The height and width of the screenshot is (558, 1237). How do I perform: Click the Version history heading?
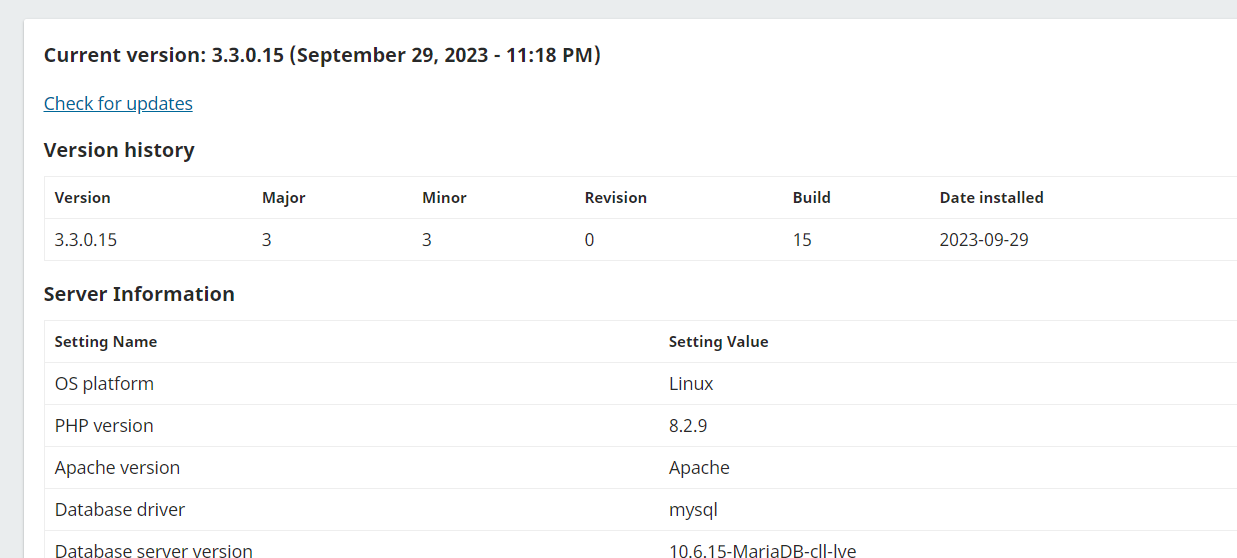119,150
